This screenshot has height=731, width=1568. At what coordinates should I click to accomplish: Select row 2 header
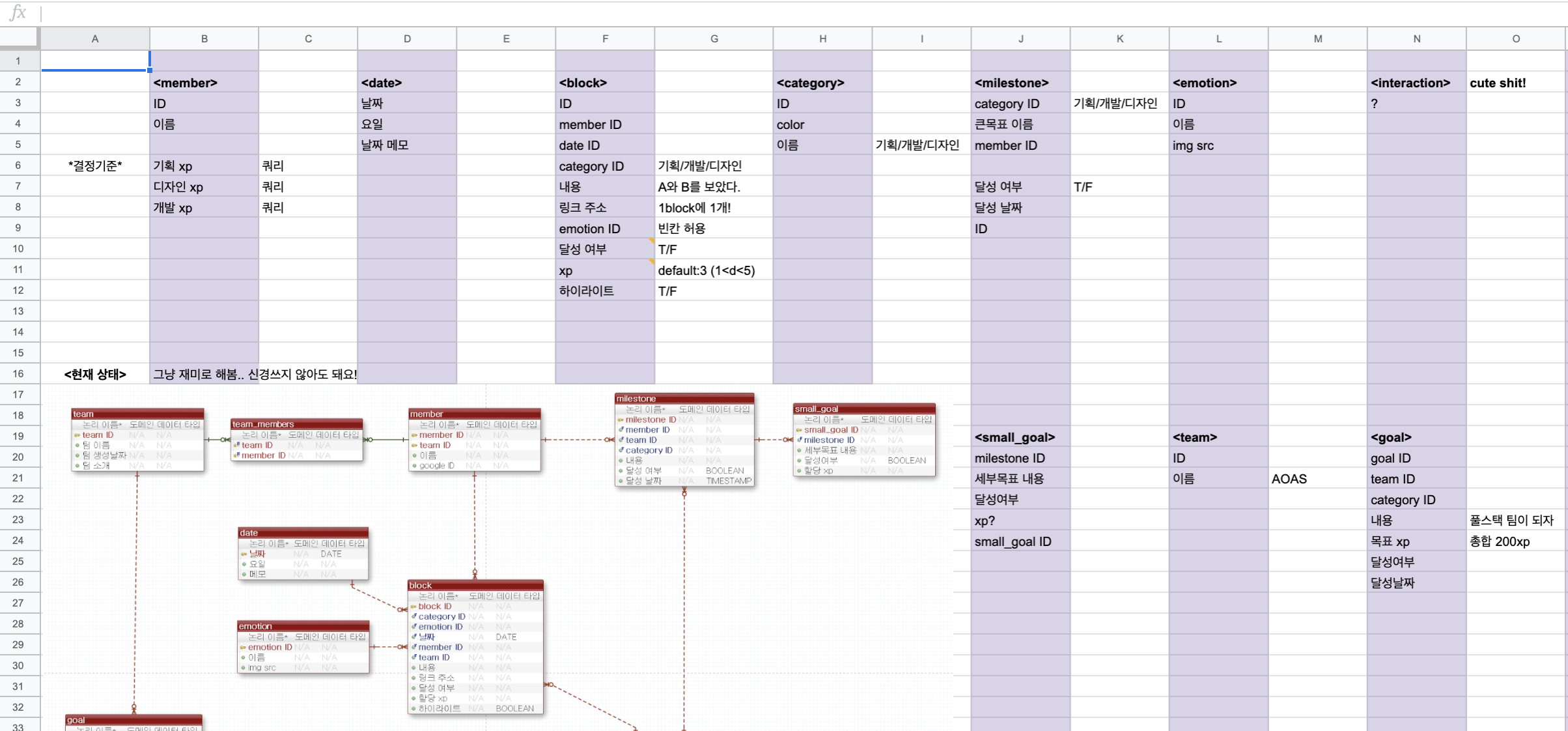[x=18, y=82]
